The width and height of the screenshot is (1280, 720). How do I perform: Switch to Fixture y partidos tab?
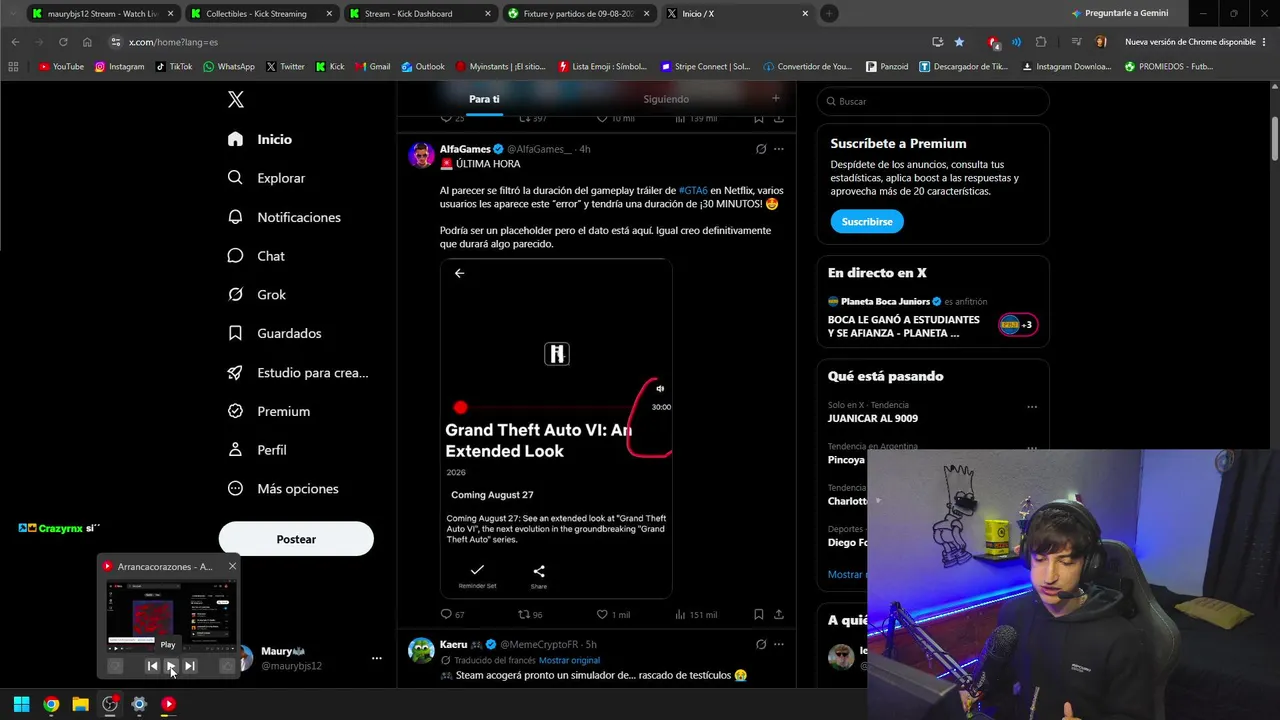click(x=579, y=14)
